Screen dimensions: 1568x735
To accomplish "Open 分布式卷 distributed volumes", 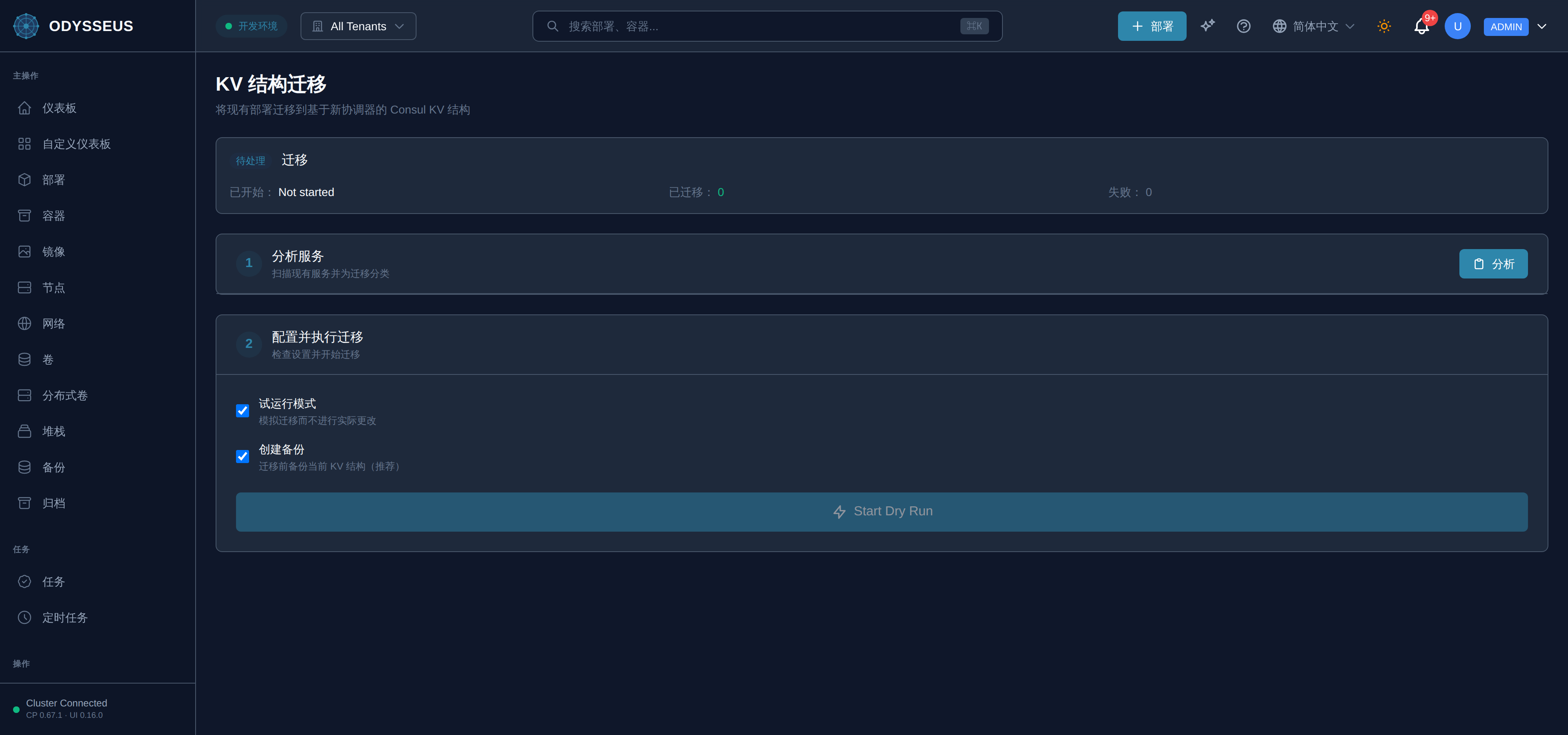I will click(x=98, y=395).
